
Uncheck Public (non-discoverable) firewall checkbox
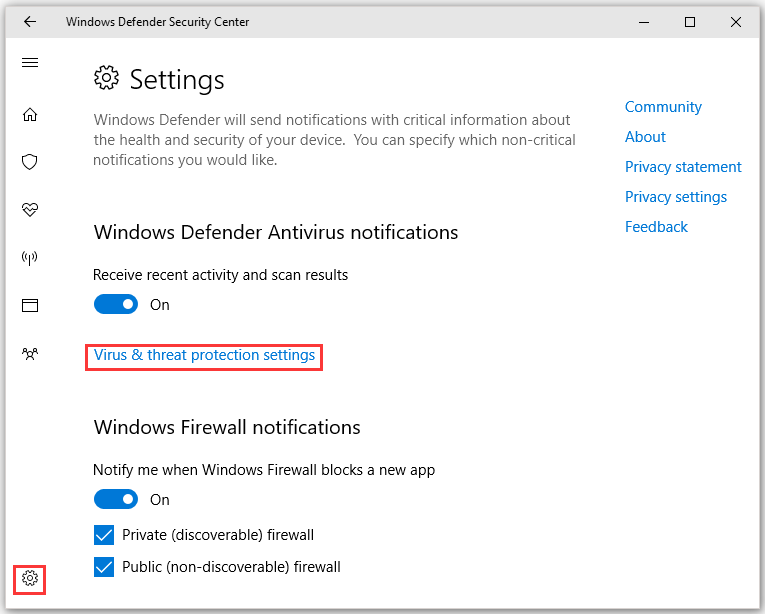pos(104,567)
